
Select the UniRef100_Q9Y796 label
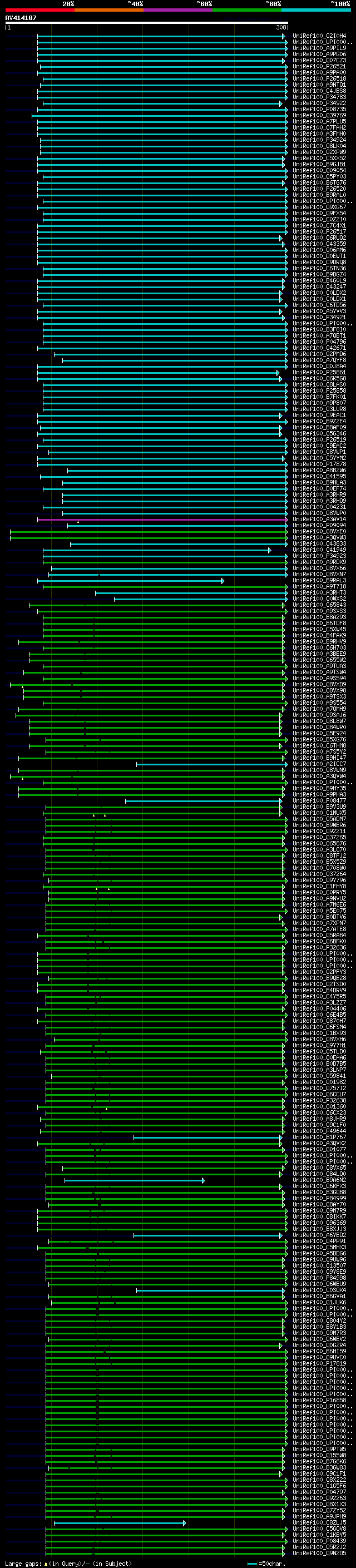[x=319, y=881]
